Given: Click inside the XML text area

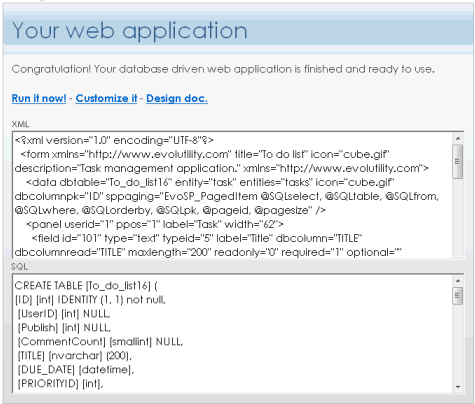Looking at the screenshot, I should tap(233, 195).
